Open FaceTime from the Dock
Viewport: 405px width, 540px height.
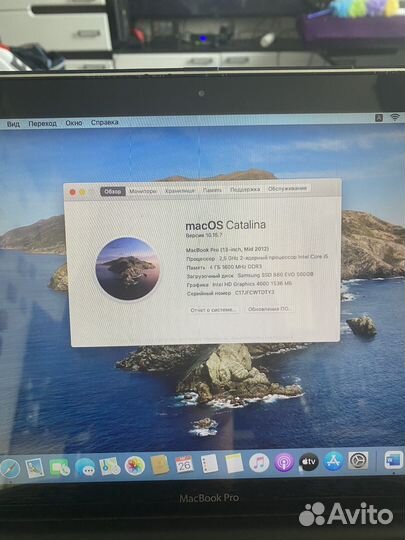60,468
